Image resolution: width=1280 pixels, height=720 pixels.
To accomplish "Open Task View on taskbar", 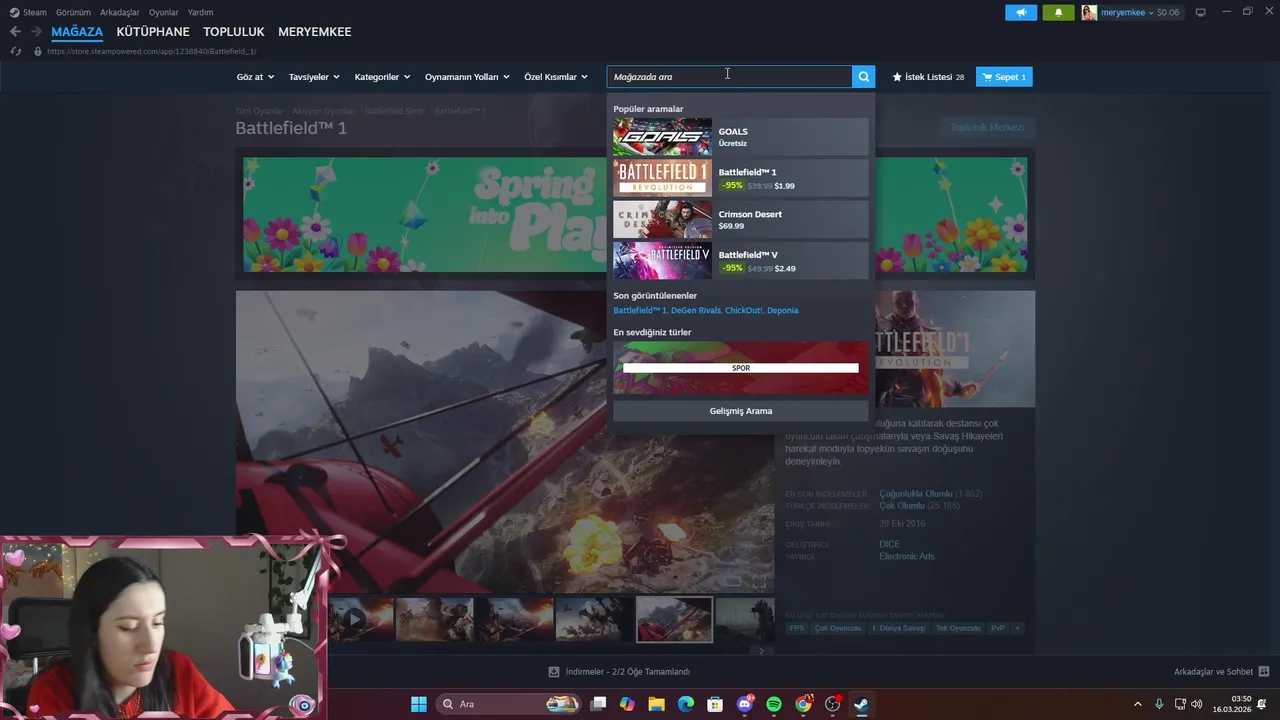I will click(598, 704).
